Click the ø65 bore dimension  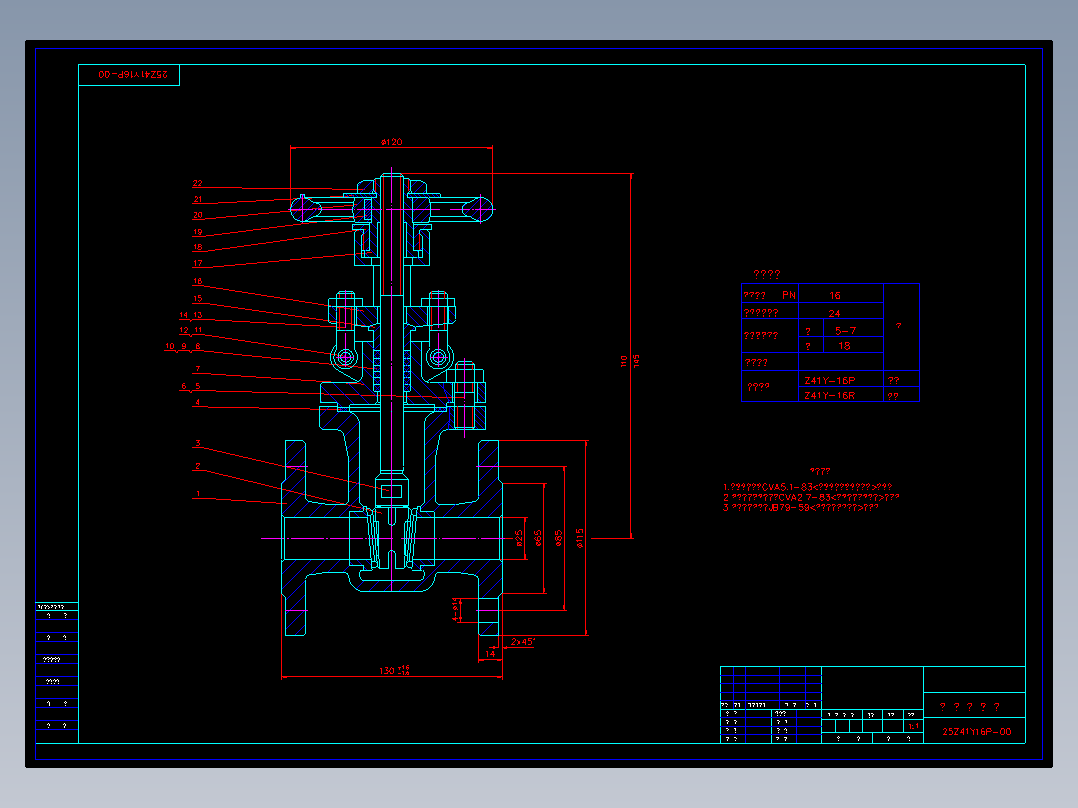538,537
